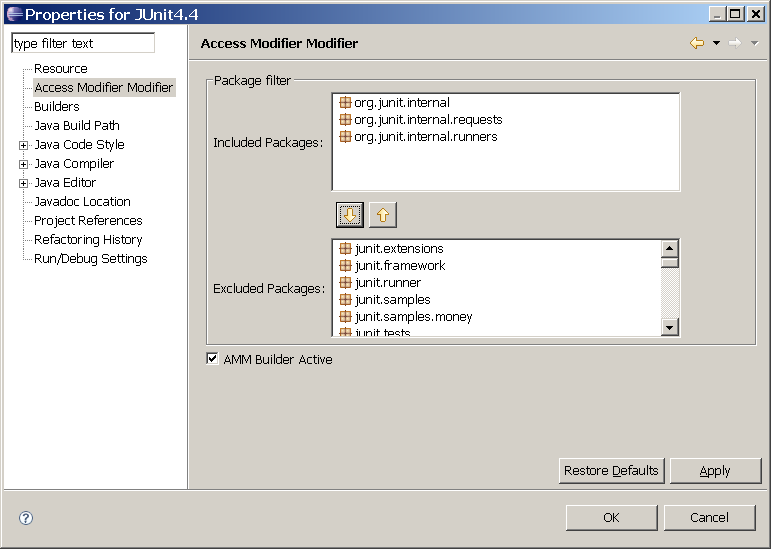Select org.junit.internal in included packages
Viewport: 771px width, 549px height.
[402, 102]
